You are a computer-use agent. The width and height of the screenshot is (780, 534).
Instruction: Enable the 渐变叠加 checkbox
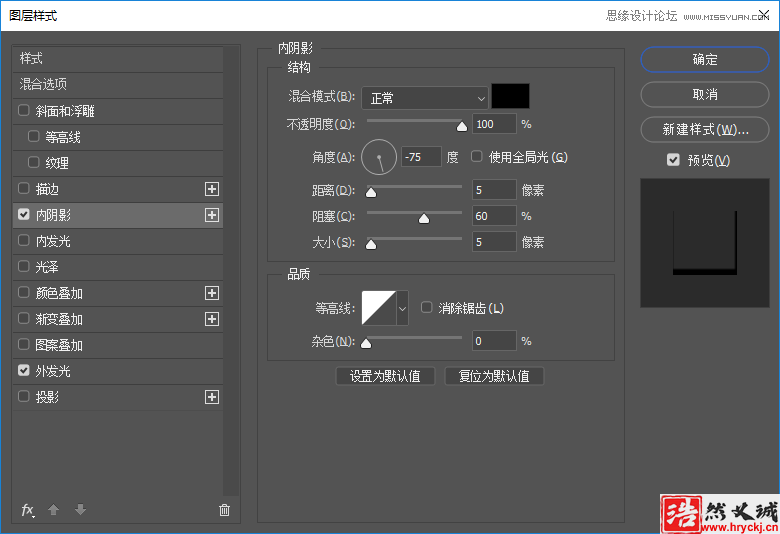[x=23, y=319]
